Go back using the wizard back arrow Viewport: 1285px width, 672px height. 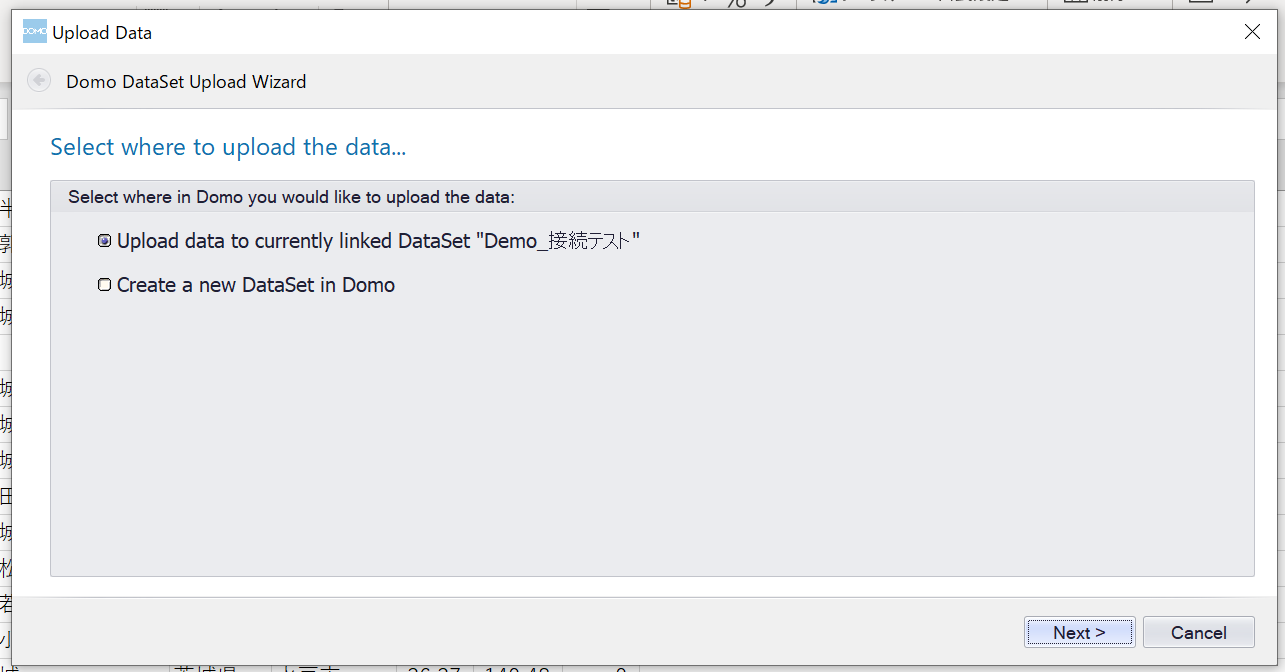coord(39,81)
